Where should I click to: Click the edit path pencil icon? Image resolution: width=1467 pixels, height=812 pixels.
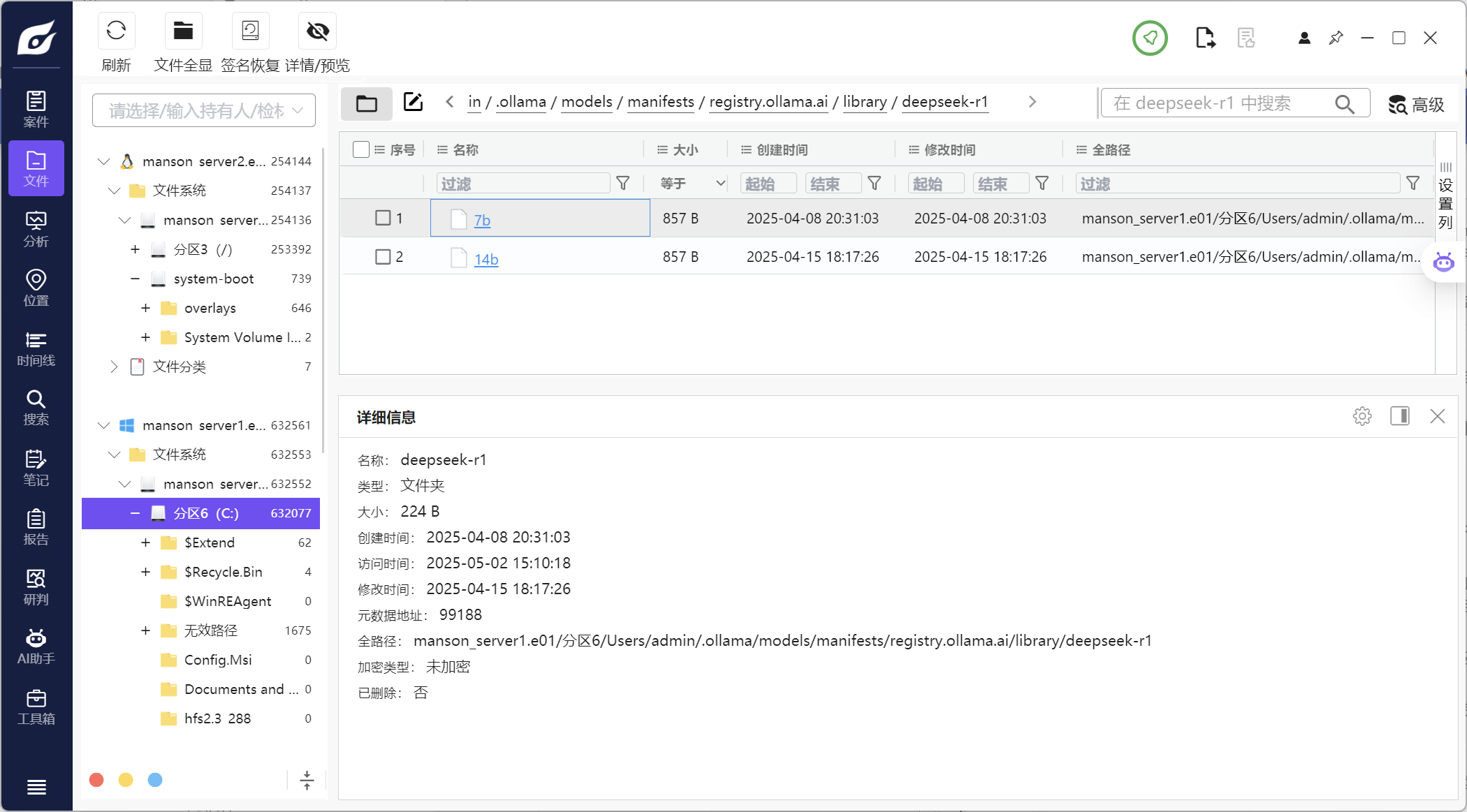413,102
